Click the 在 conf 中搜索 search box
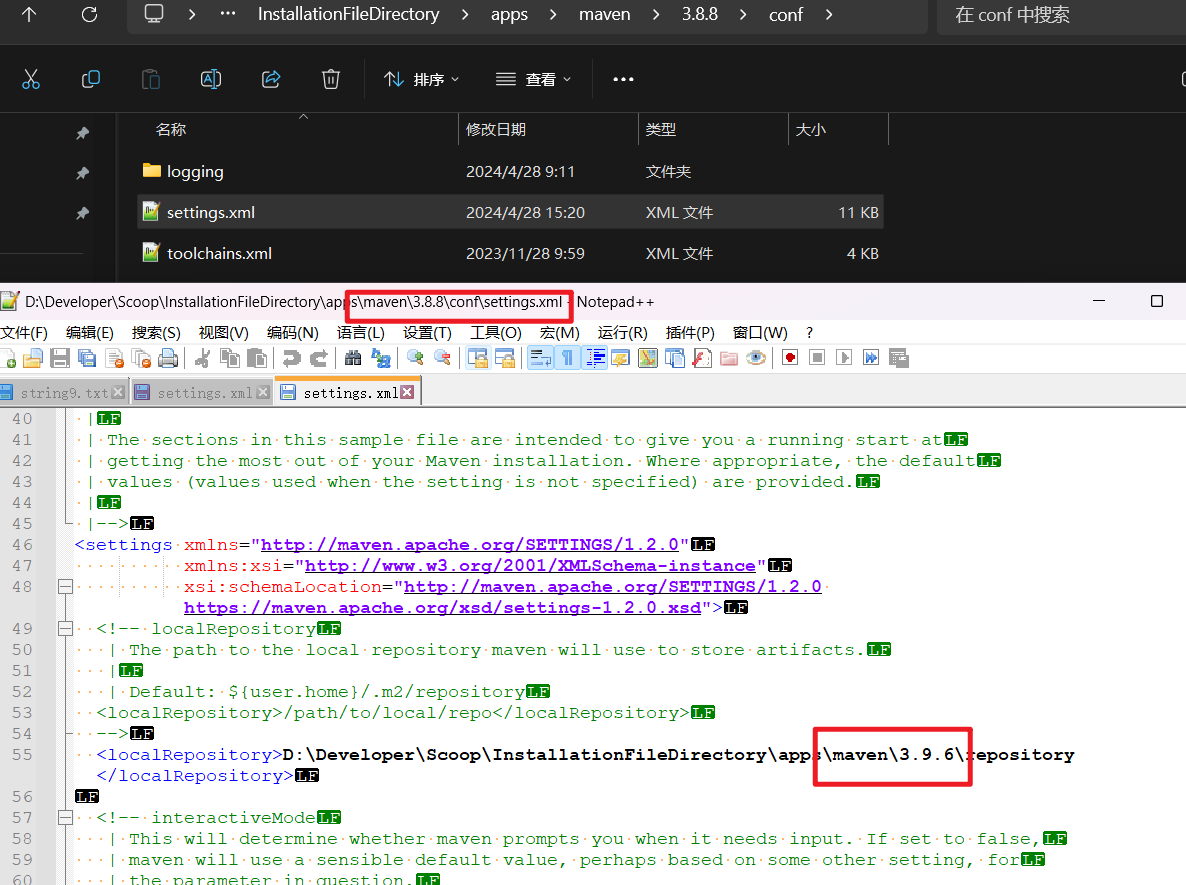The image size is (1186, 885). tap(1061, 15)
